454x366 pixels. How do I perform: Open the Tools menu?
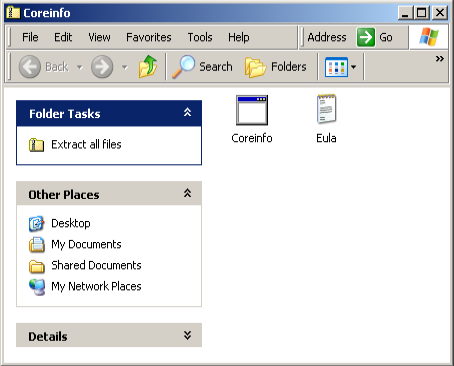tap(200, 37)
